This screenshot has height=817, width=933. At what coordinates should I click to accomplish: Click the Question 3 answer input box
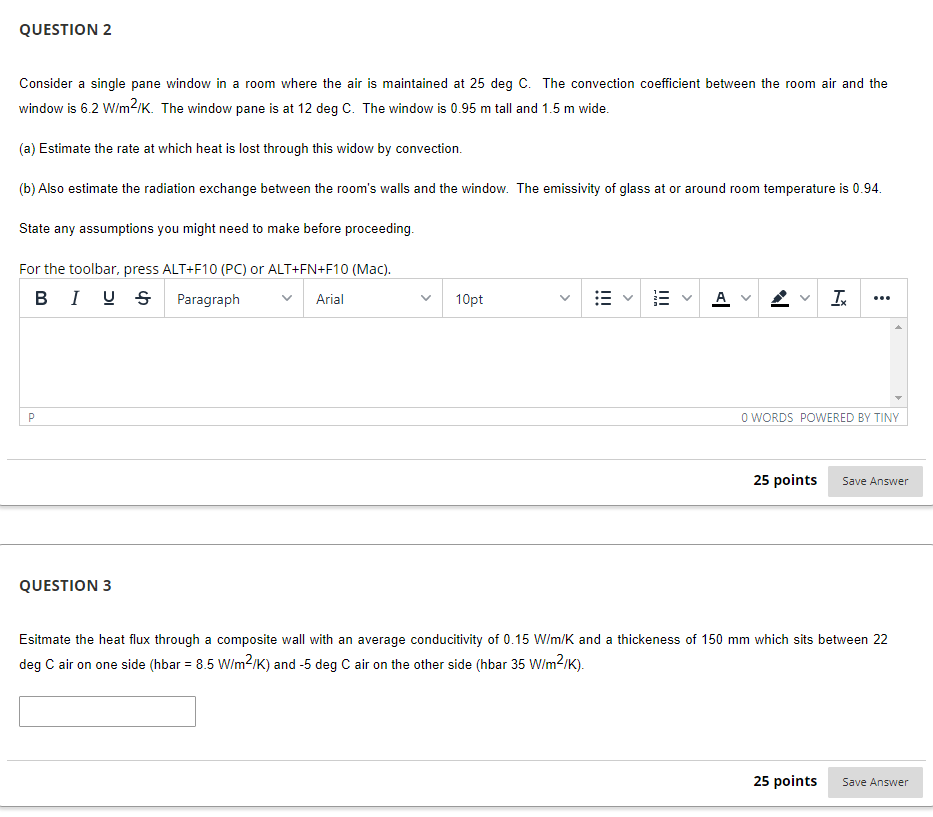tap(107, 711)
